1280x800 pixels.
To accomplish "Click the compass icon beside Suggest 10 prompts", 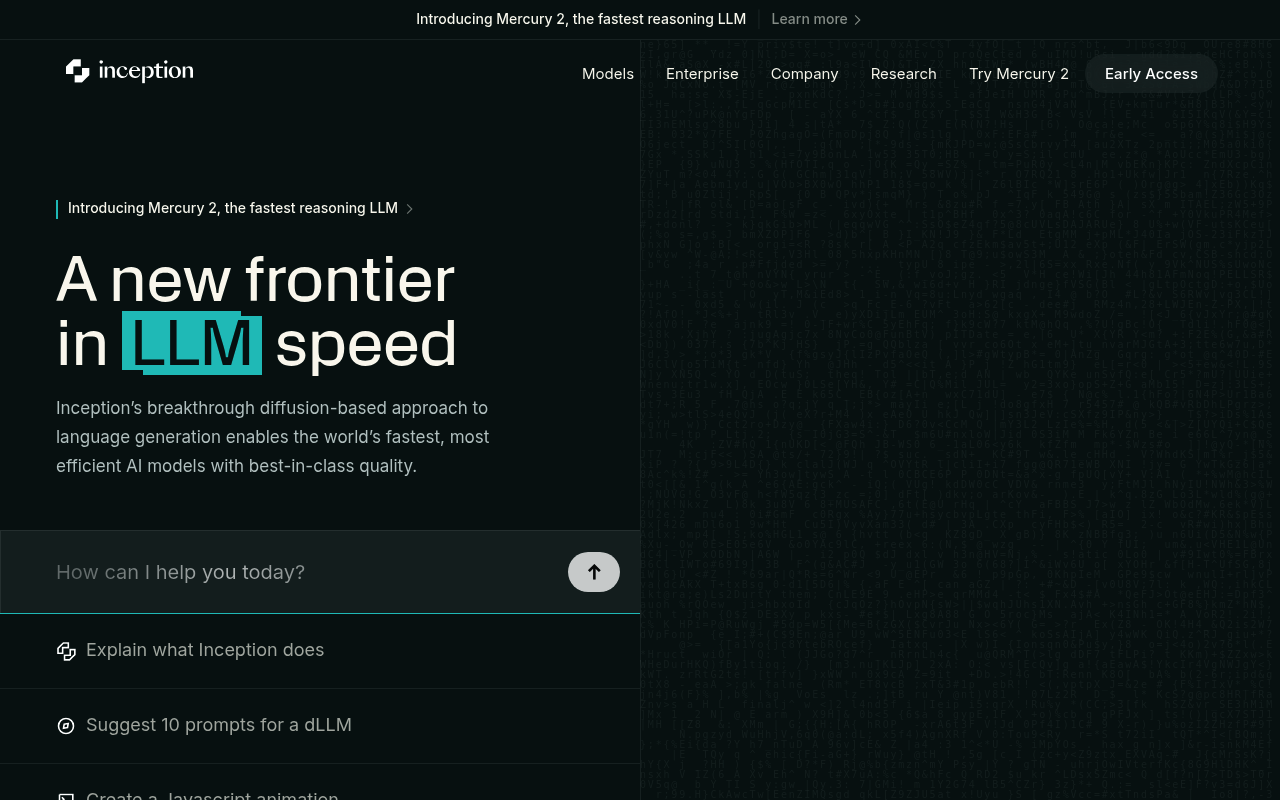I will (x=66, y=726).
